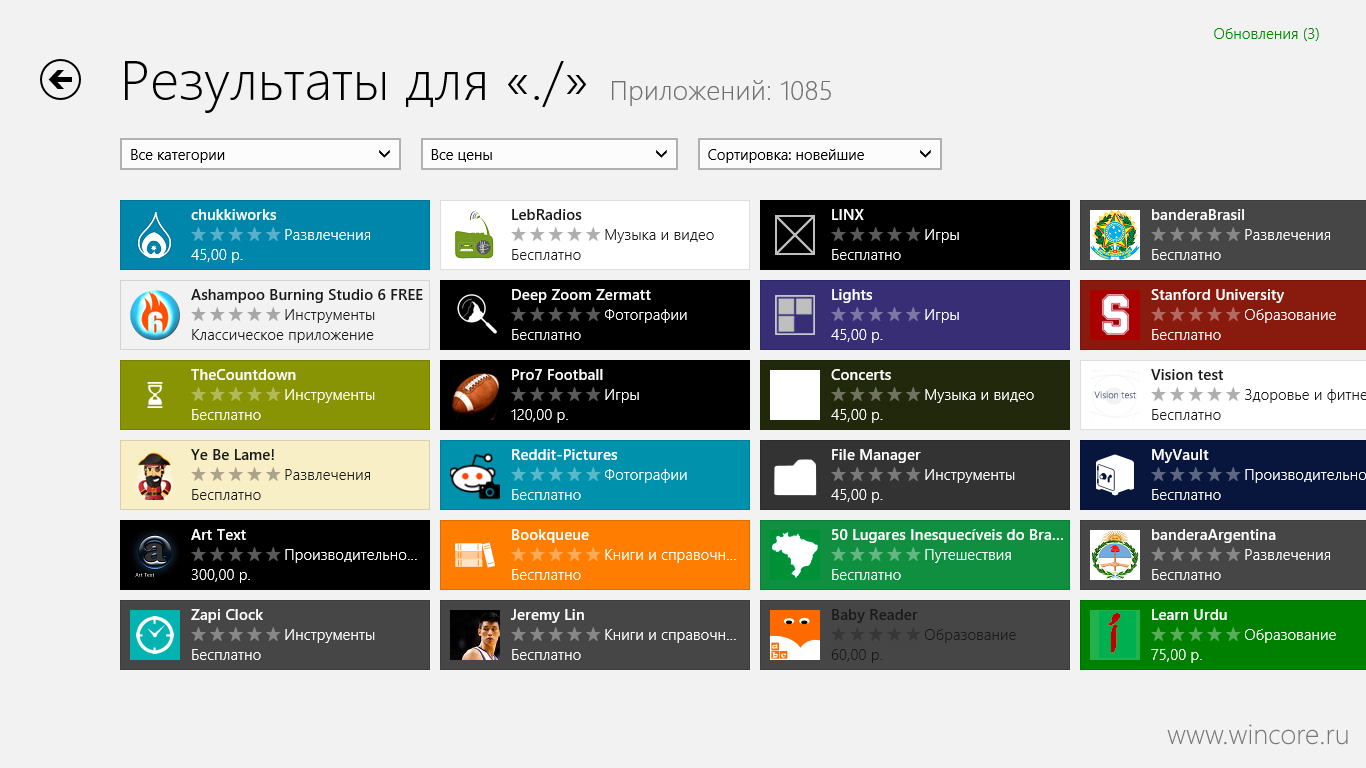Click the Zapi Clock app title
The height and width of the screenshot is (768, 1366).
point(227,615)
